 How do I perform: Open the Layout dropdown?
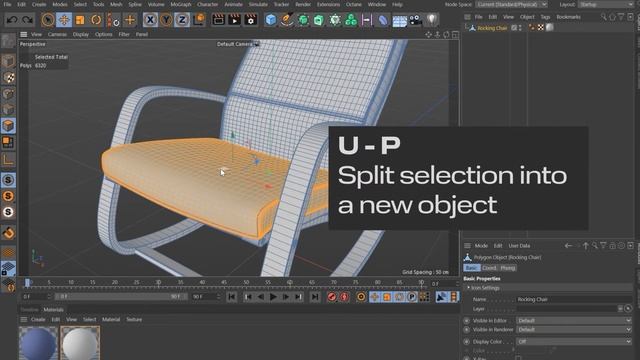click(607, 4)
